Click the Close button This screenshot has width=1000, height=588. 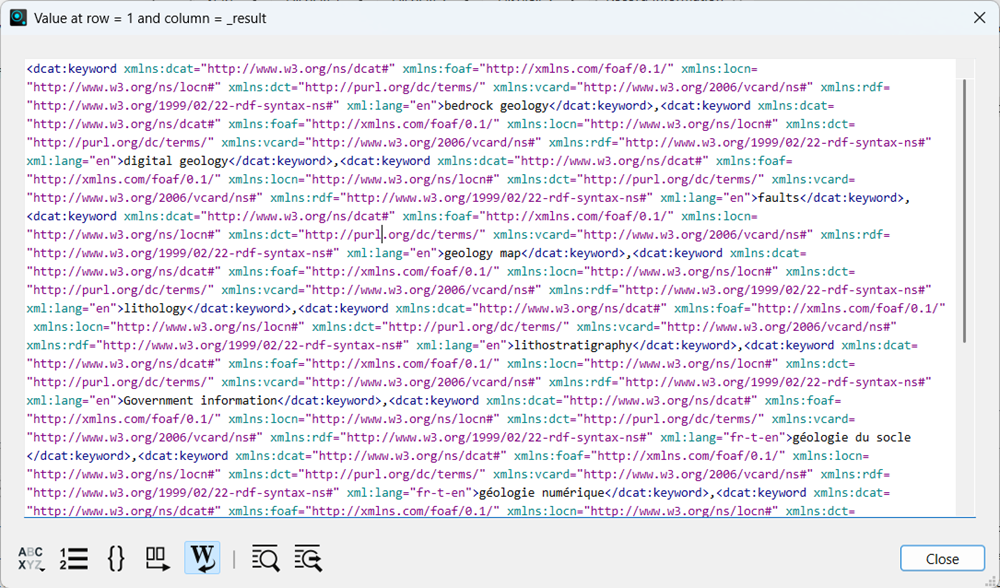(942, 559)
